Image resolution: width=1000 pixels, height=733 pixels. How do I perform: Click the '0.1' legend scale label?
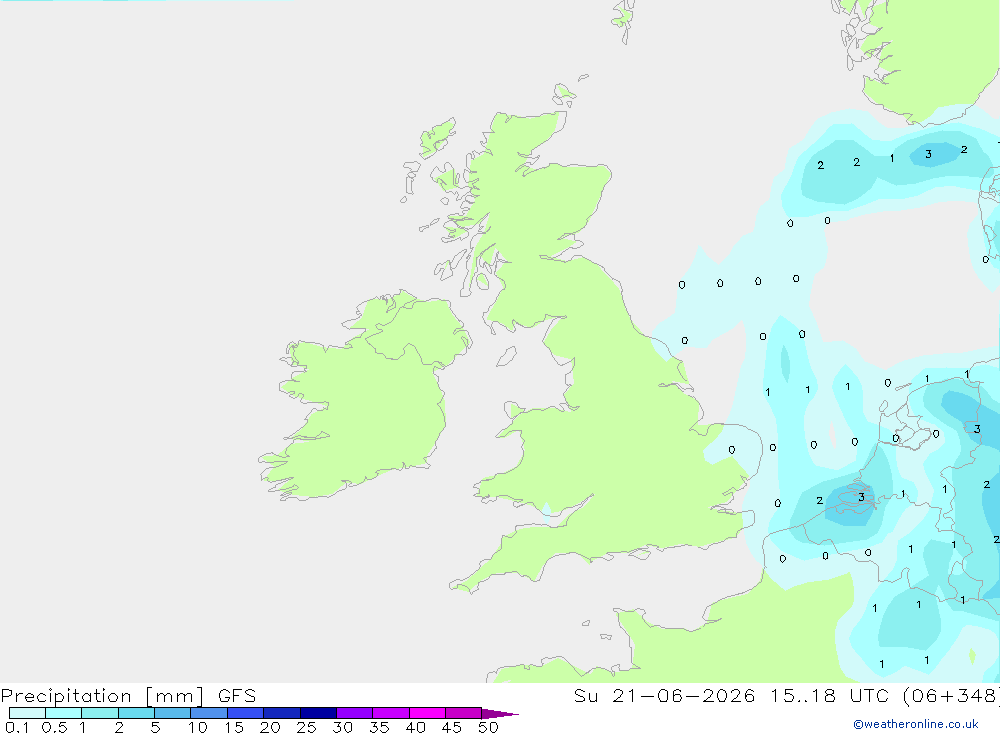click(17, 727)
